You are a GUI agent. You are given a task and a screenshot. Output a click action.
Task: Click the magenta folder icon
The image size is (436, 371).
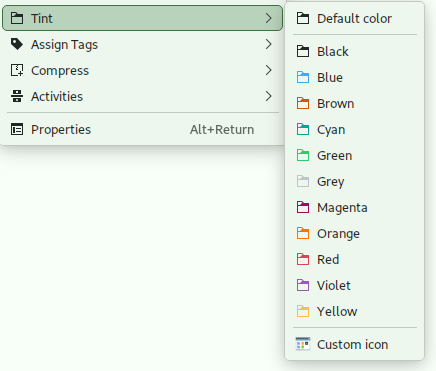[x=303, y=207]
